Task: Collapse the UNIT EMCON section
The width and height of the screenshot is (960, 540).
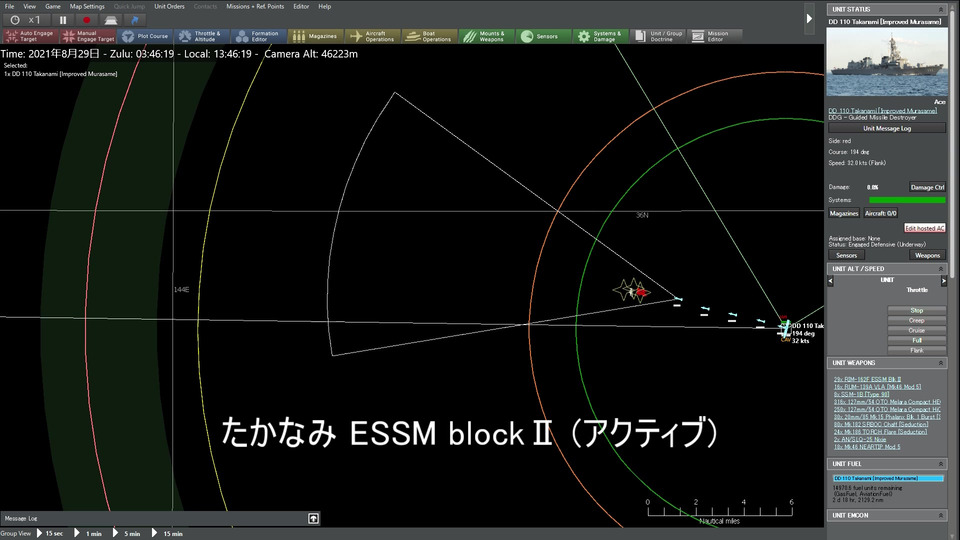Action: (940, 516)
